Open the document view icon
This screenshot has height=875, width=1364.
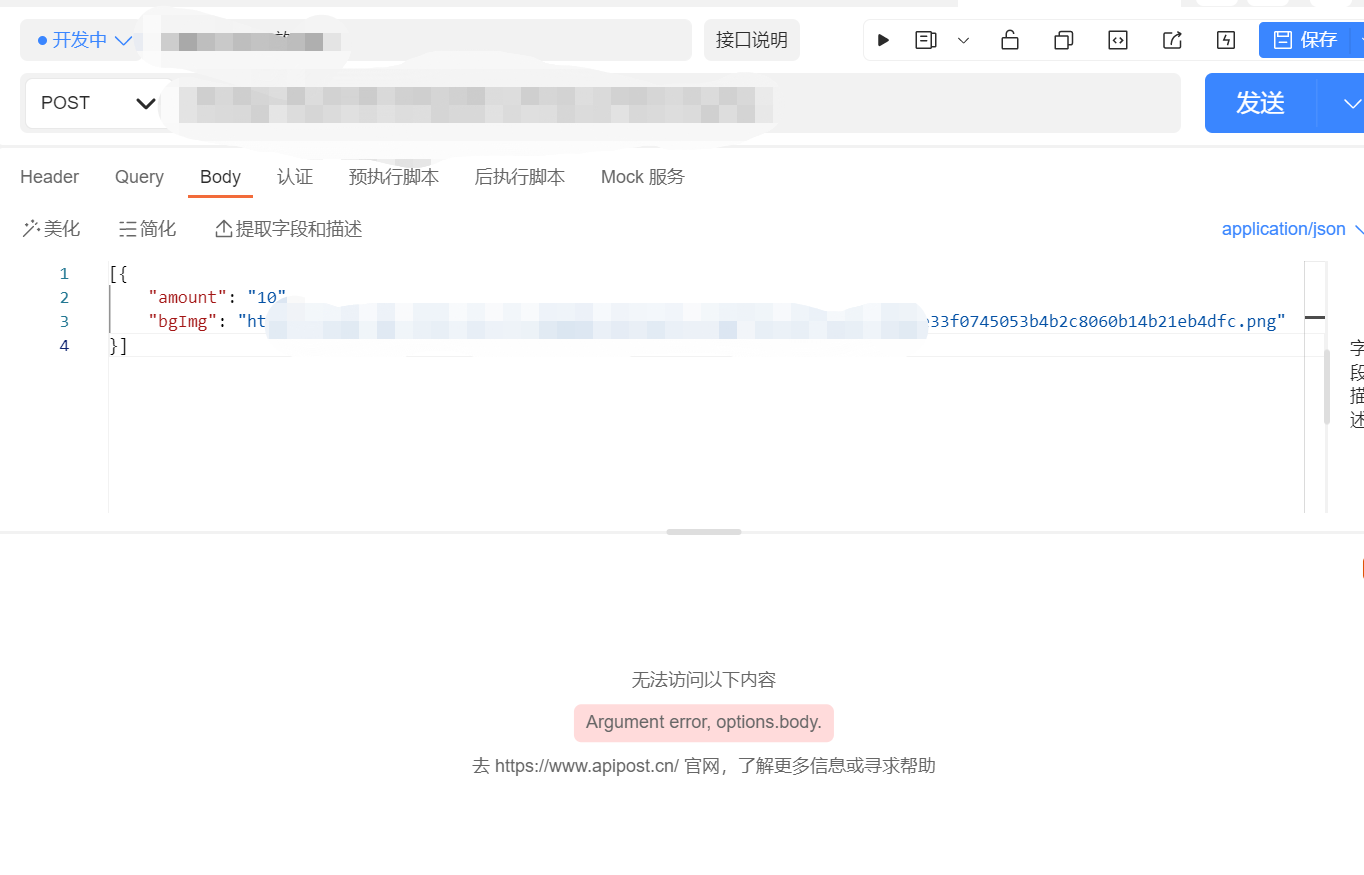coord(926,40)
